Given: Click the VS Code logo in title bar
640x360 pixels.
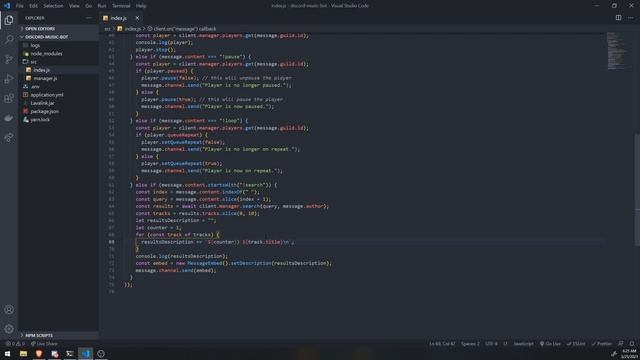Looking at the screenshot, I should pyautogui.click(x=7, y=6).
